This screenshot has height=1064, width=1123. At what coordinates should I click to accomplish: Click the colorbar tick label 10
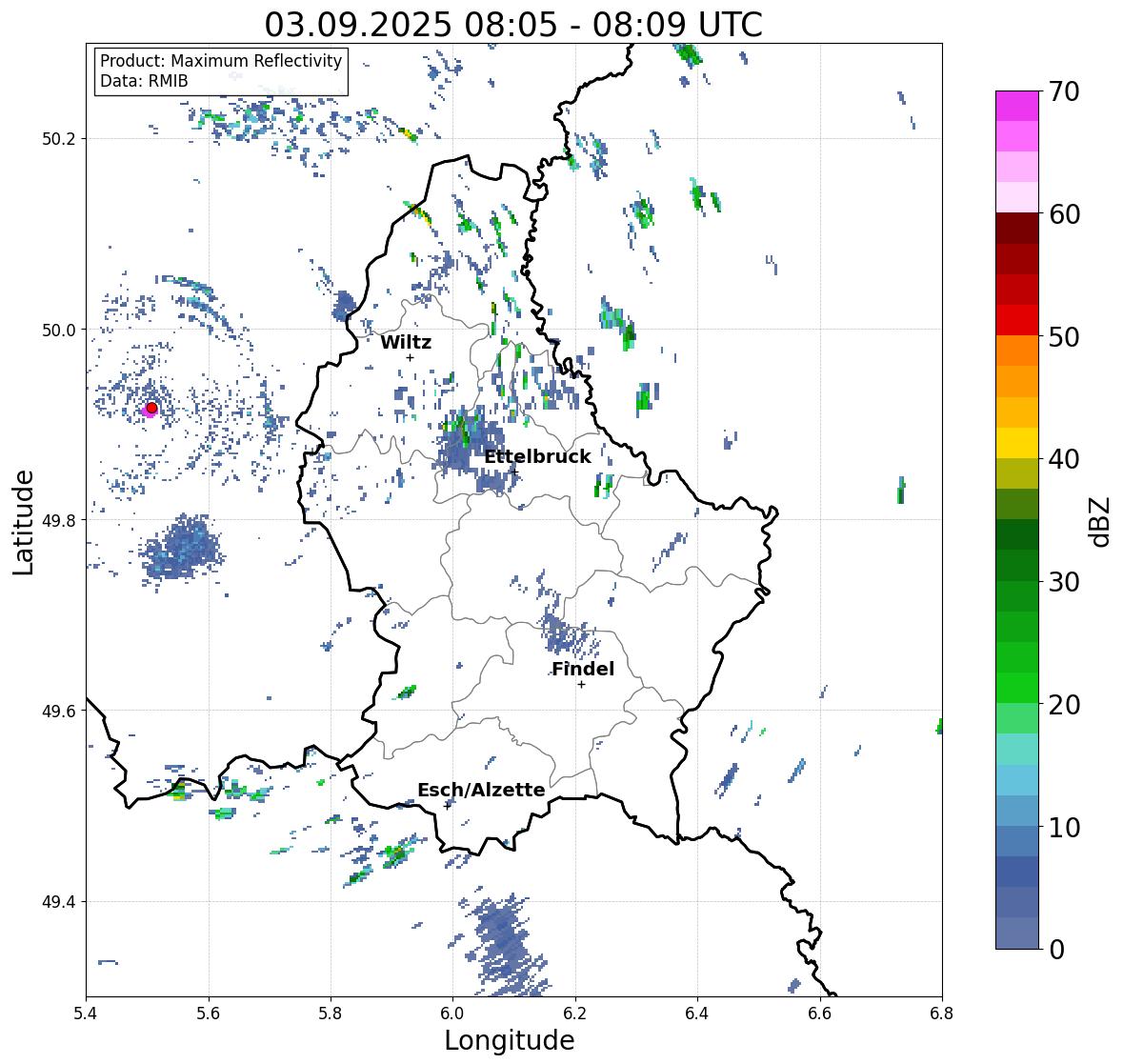pyautogui.click(x=1064, y=827)
